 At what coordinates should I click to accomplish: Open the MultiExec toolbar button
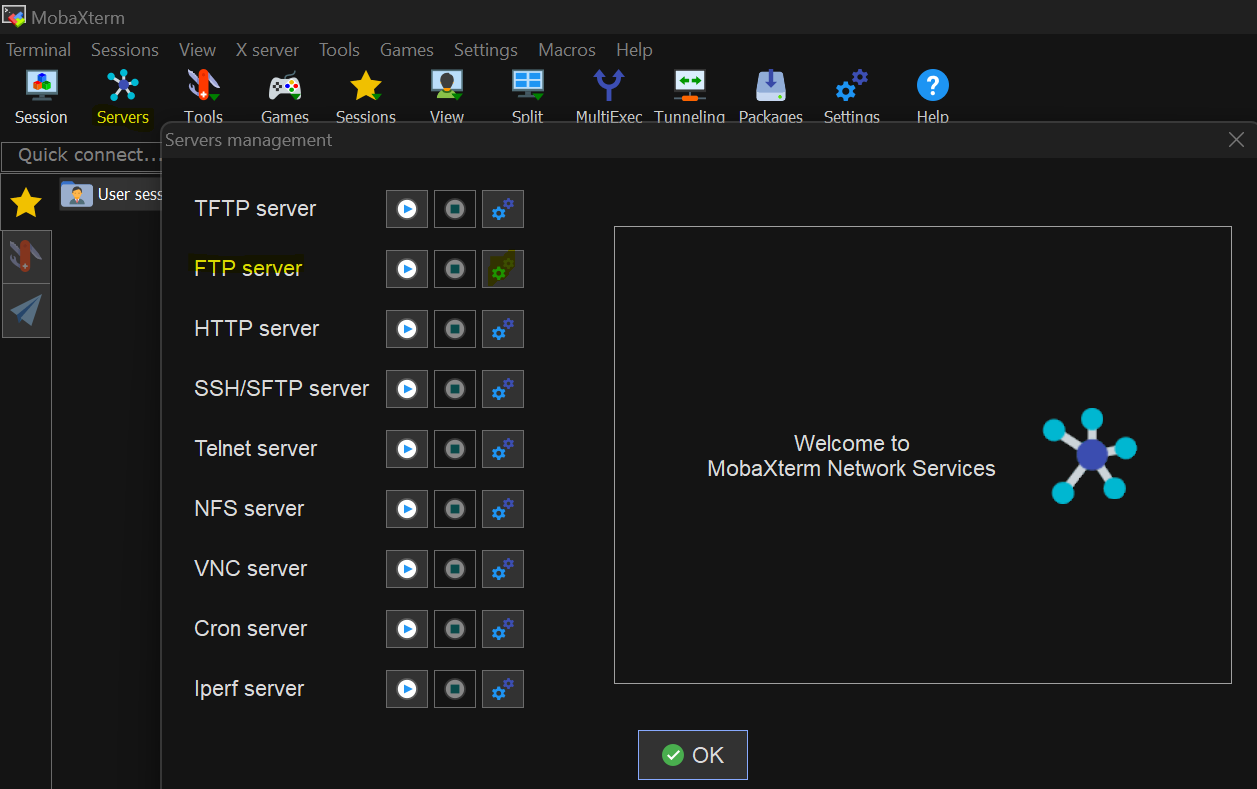[x=609, y=96]
